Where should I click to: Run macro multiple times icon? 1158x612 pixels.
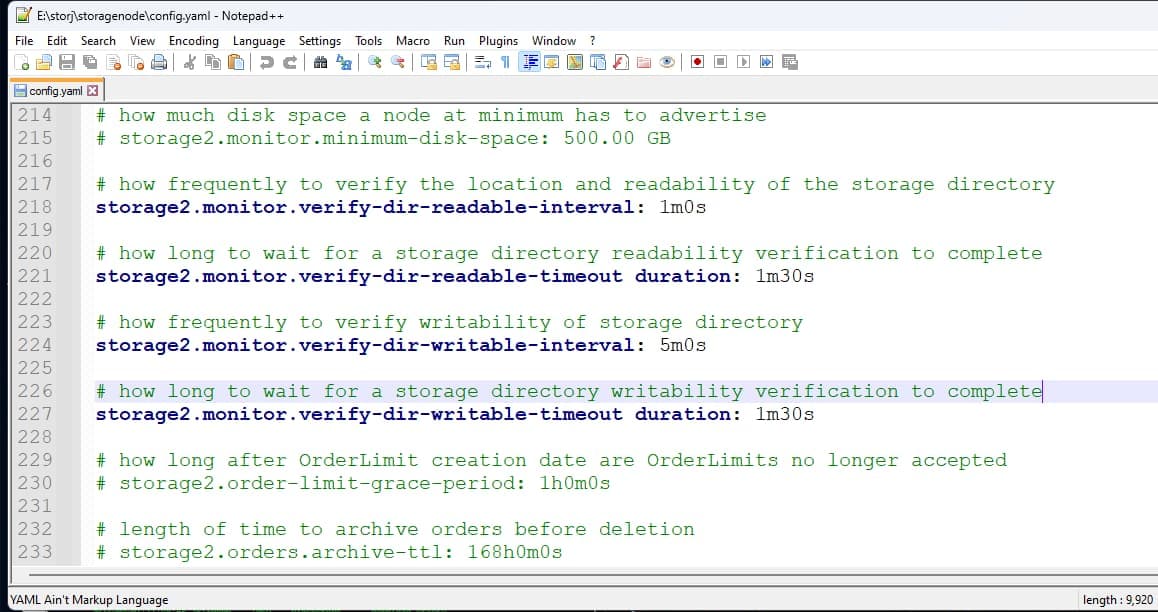point(767,63)
